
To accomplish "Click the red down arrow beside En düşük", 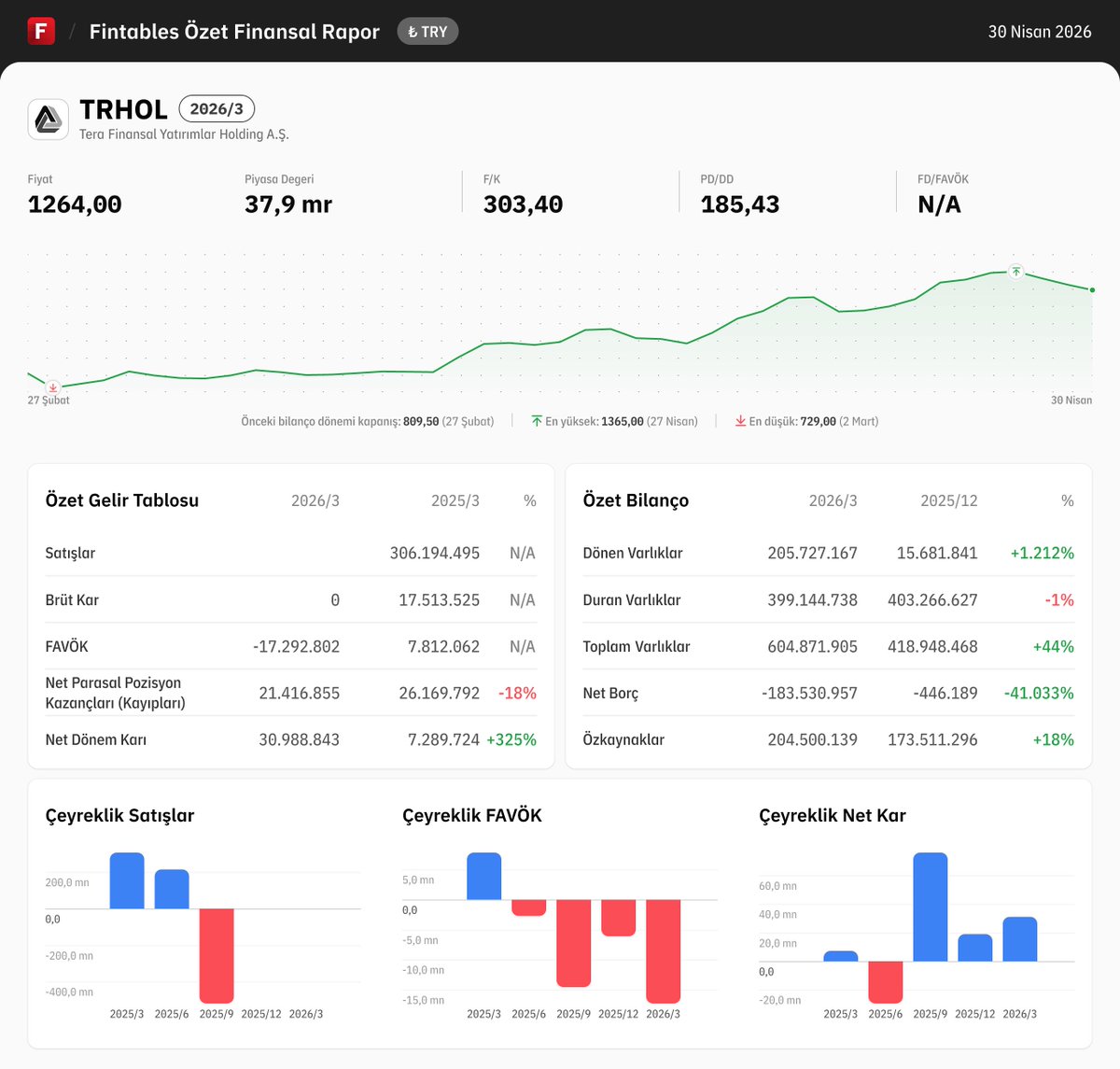I will (740, 421).
